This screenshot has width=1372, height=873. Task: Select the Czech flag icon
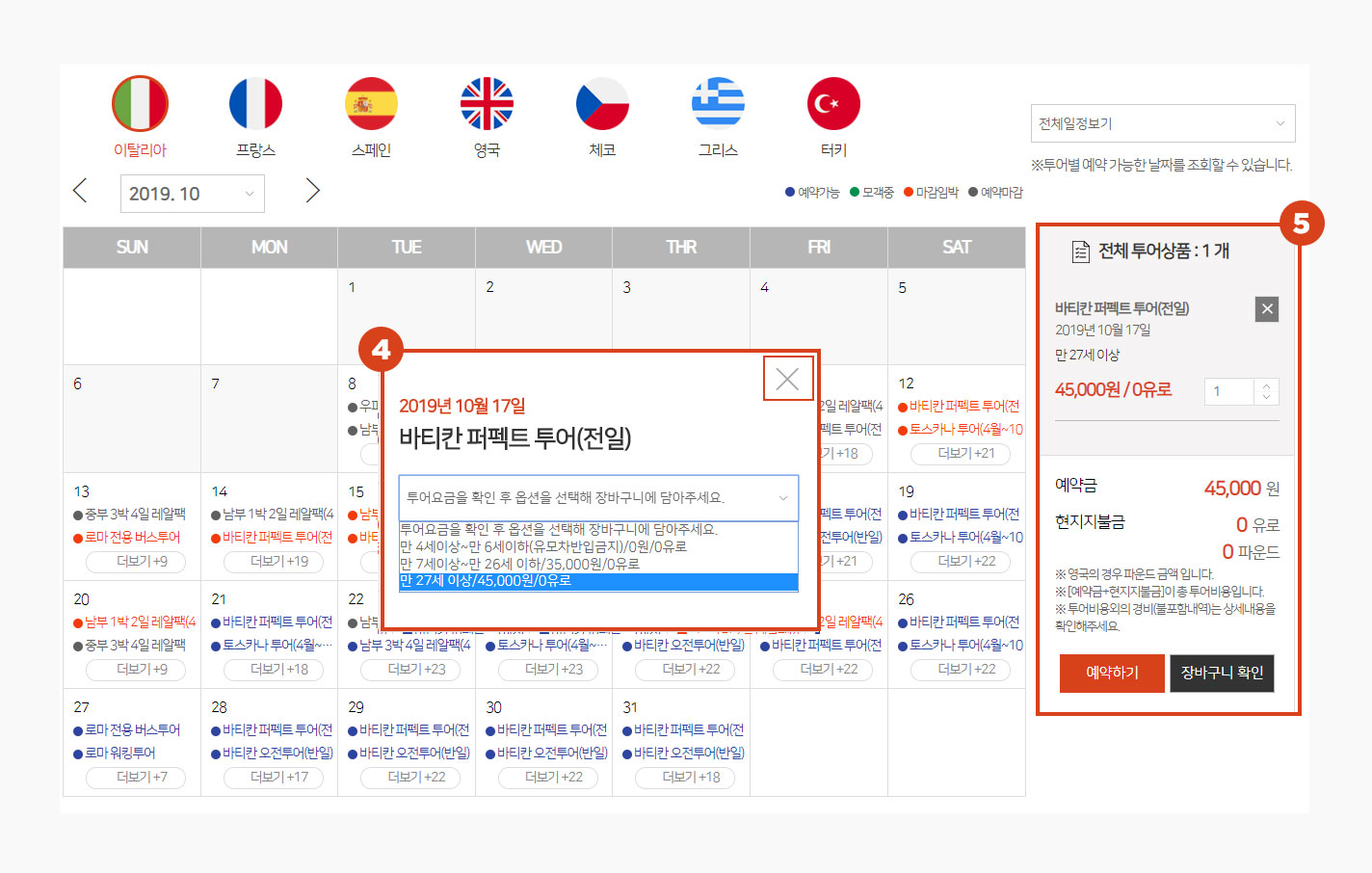click(602, 103)
